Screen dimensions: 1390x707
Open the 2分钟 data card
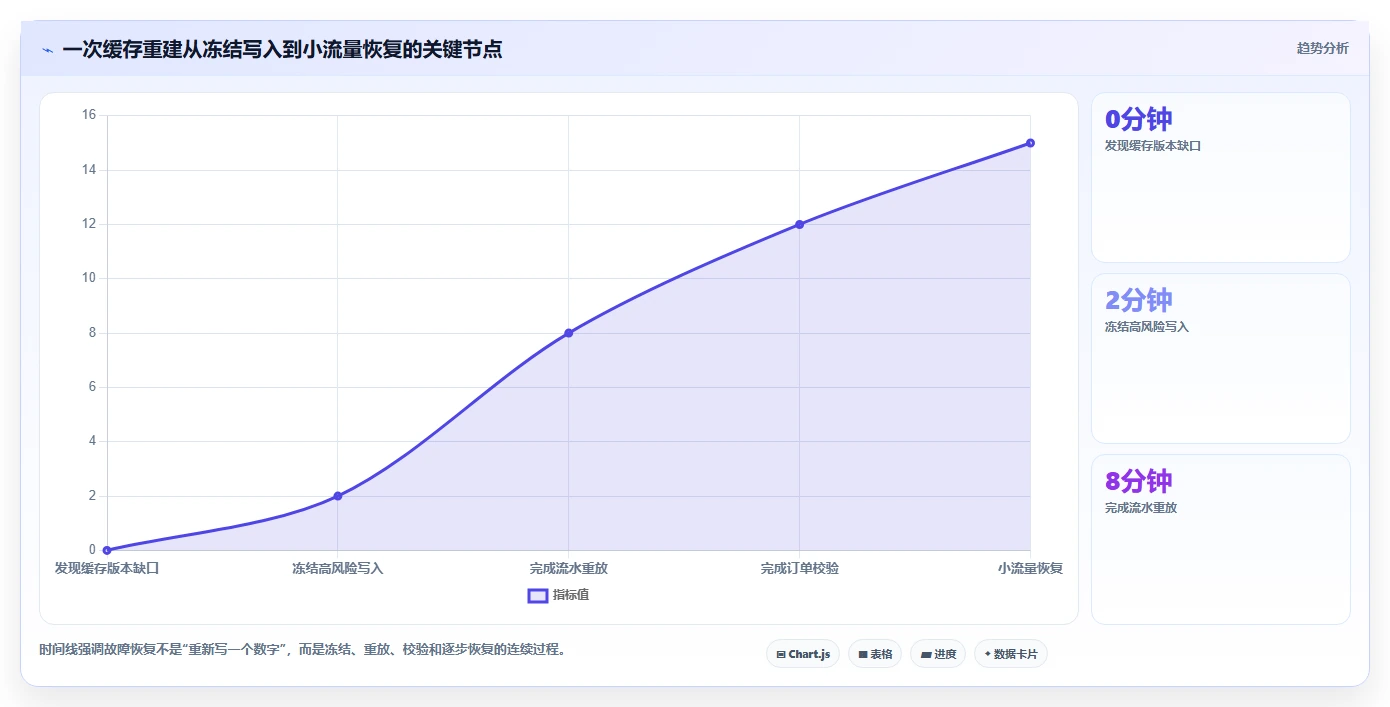[x=1221, y=359]
